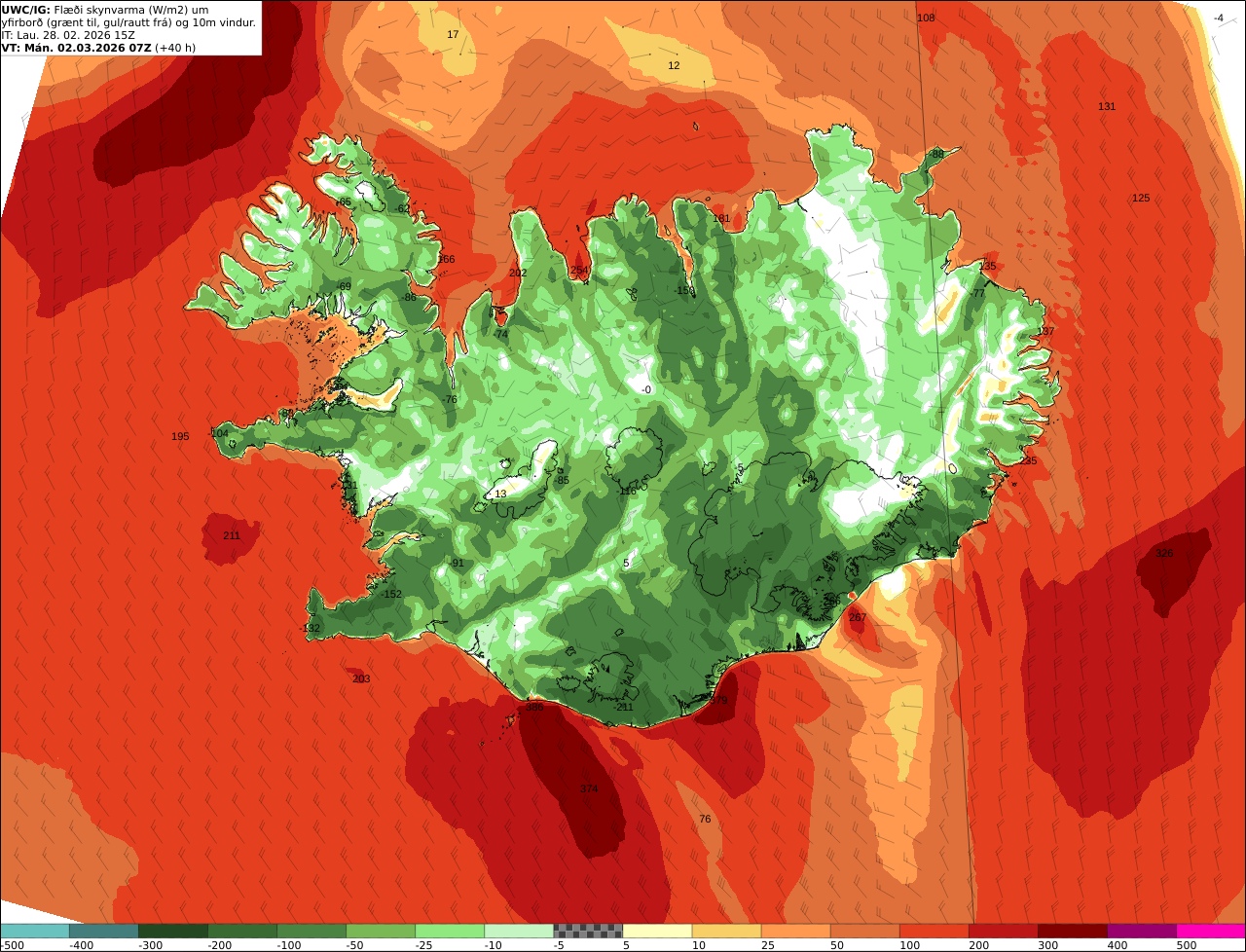Screen dimensions: 1246x952
Task: Select the purple legend segment from 400 to 500
Action: [1141, 931]
